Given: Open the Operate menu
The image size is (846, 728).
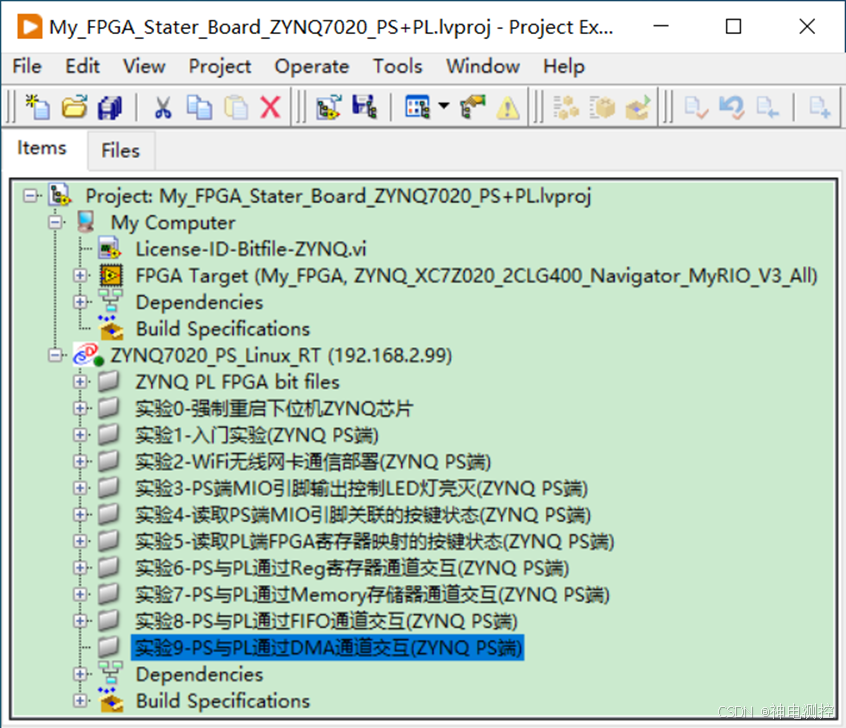Looking at the screenshot, I should pos(312,66).
